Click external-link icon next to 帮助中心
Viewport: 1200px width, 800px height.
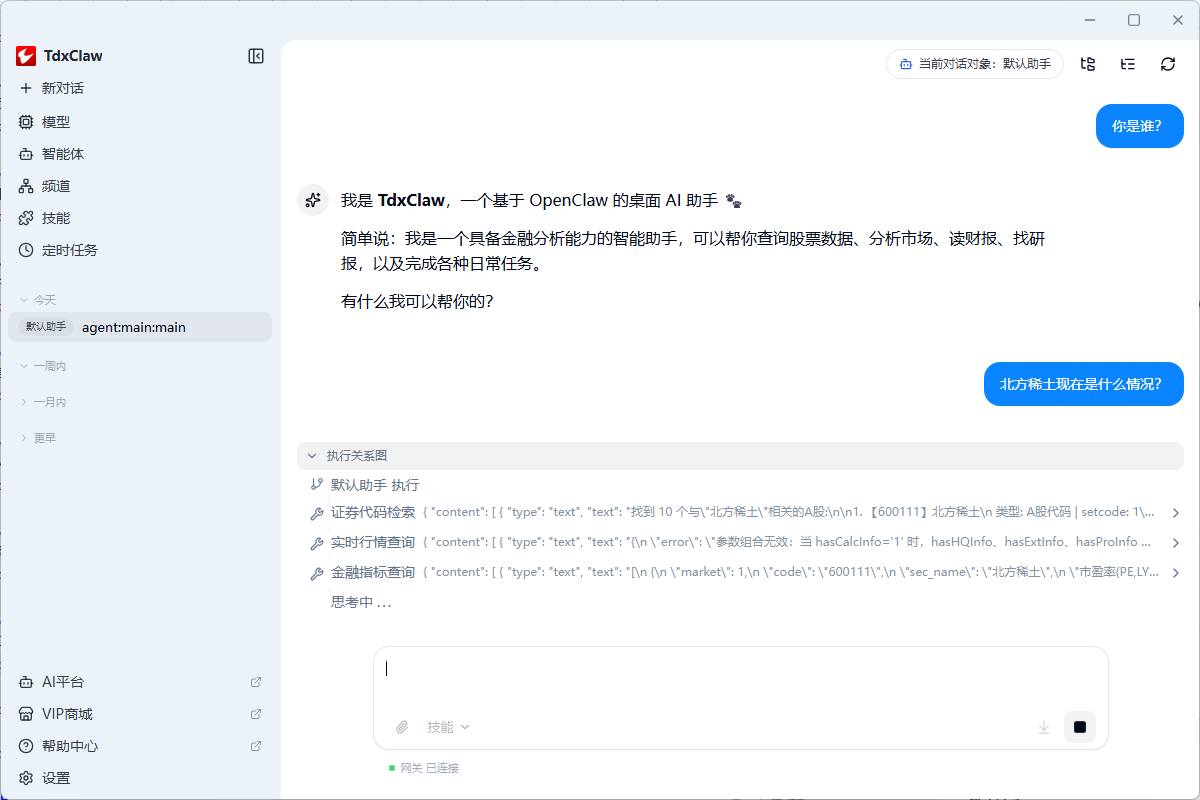[256, 746]
